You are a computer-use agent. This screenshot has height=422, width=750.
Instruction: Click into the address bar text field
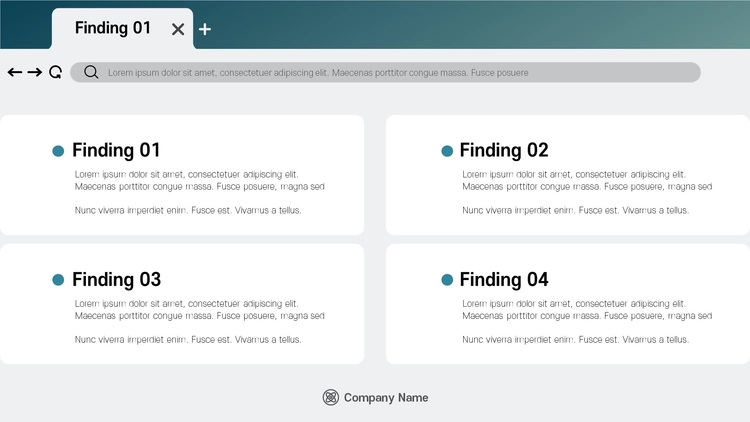386,72
